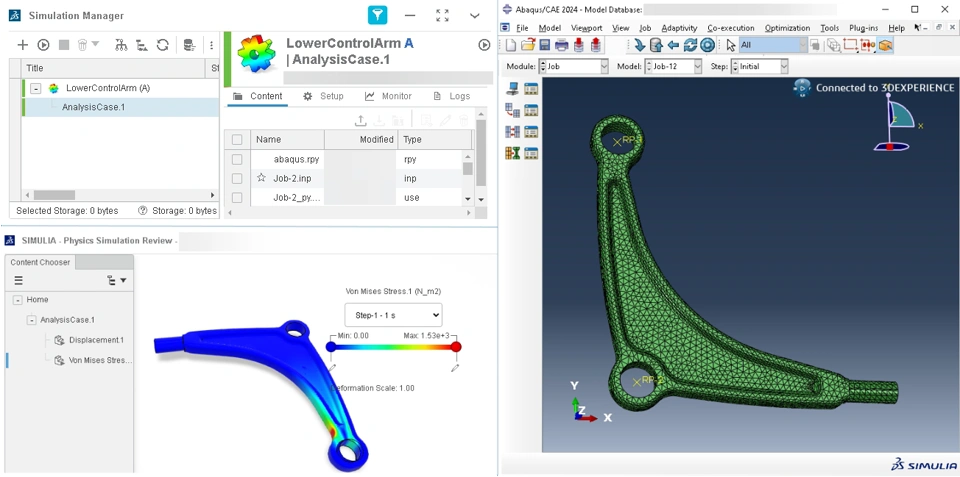Add new item with plus icon
Image resolution: width=960 pixels, height=477 pixels.
22,45
